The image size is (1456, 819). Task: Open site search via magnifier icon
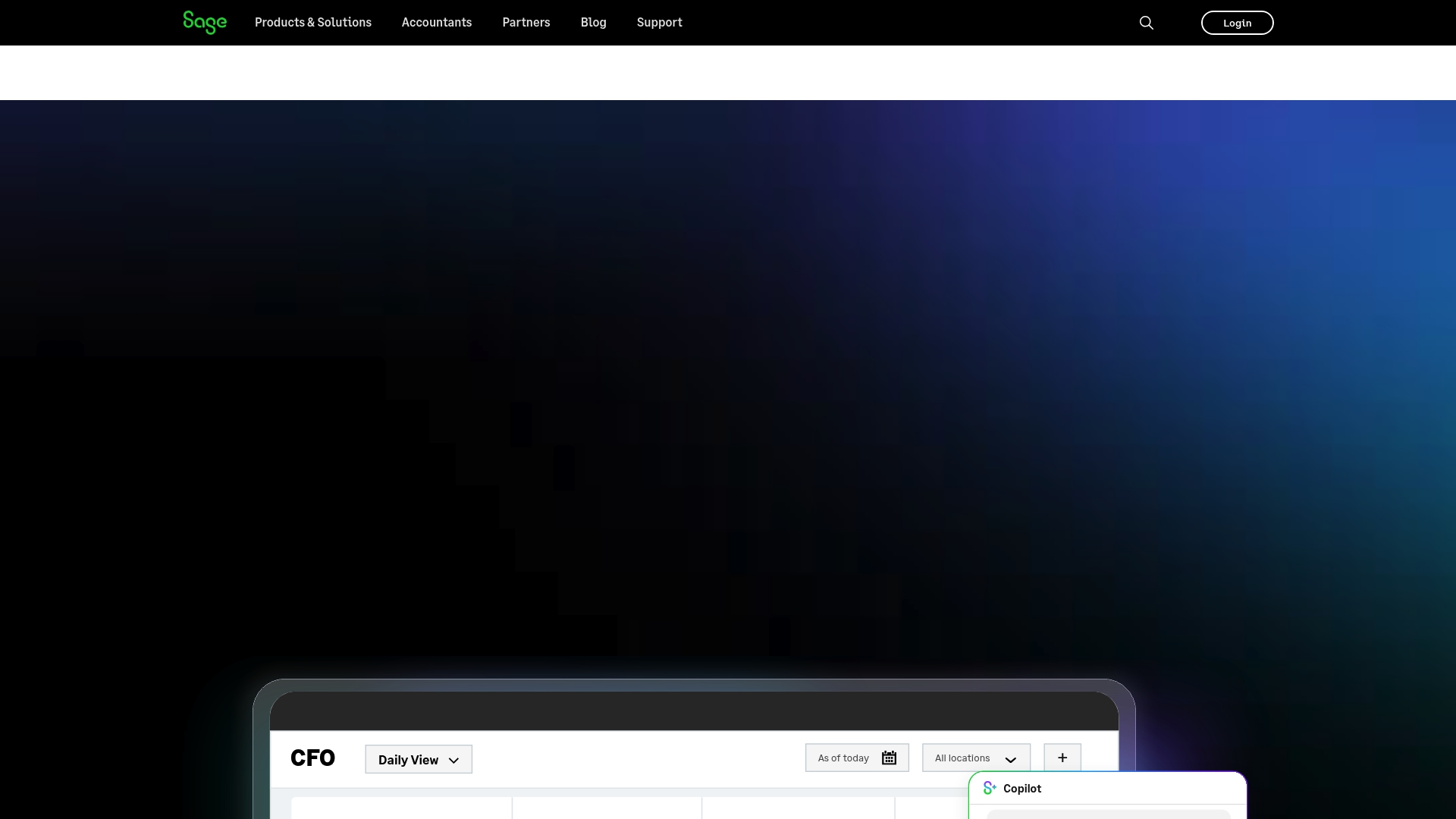point(1147,23)
